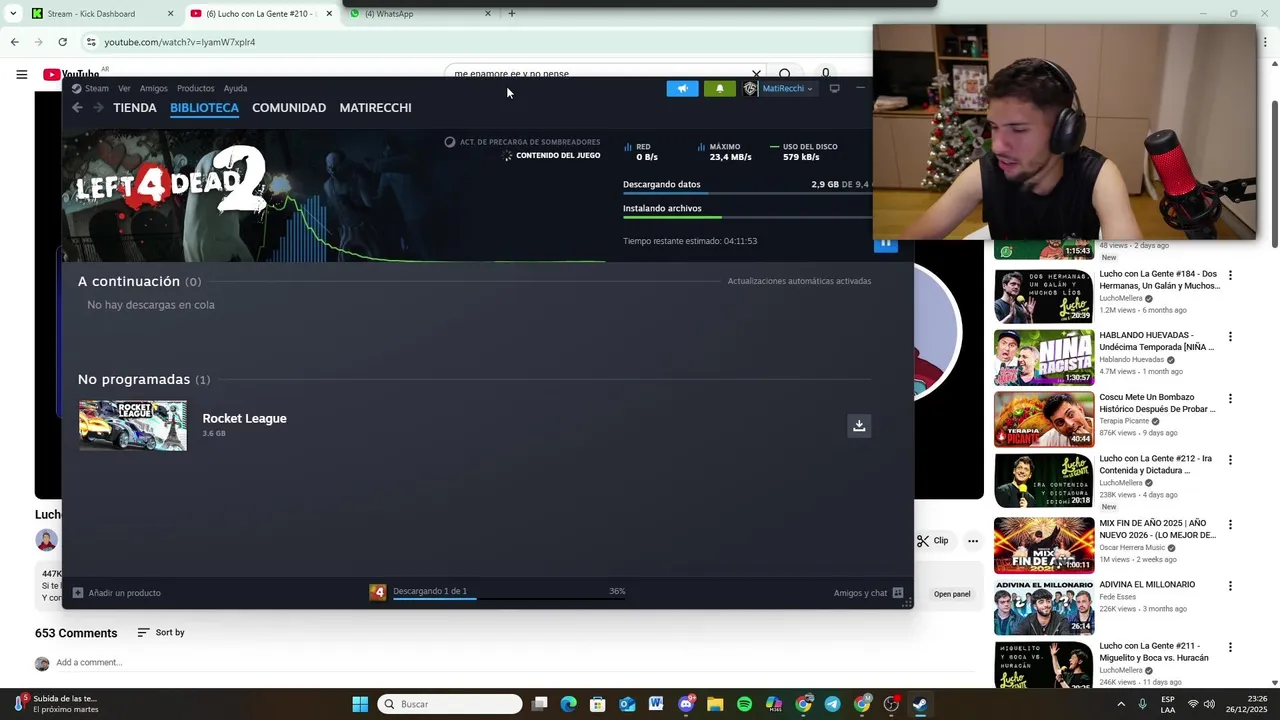The image size is (1280, 720).
Task: Click Añadir un producto in Steam footer
Action: (117, 593)
